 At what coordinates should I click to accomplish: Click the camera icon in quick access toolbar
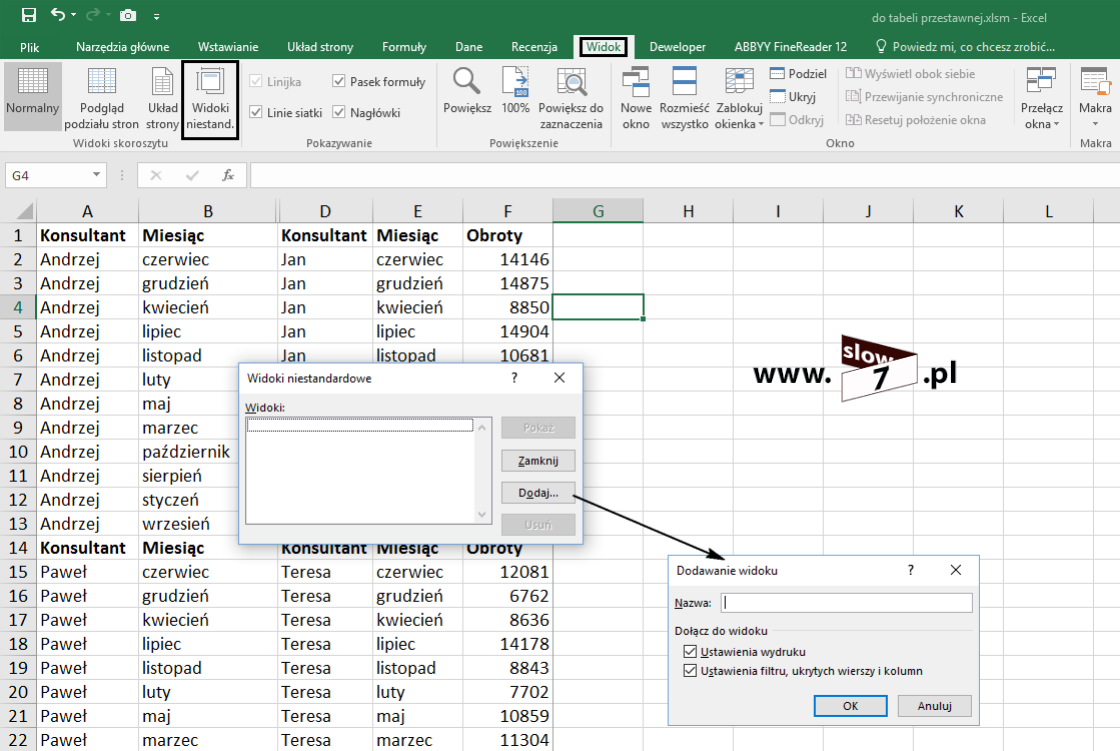pos(128,15)
